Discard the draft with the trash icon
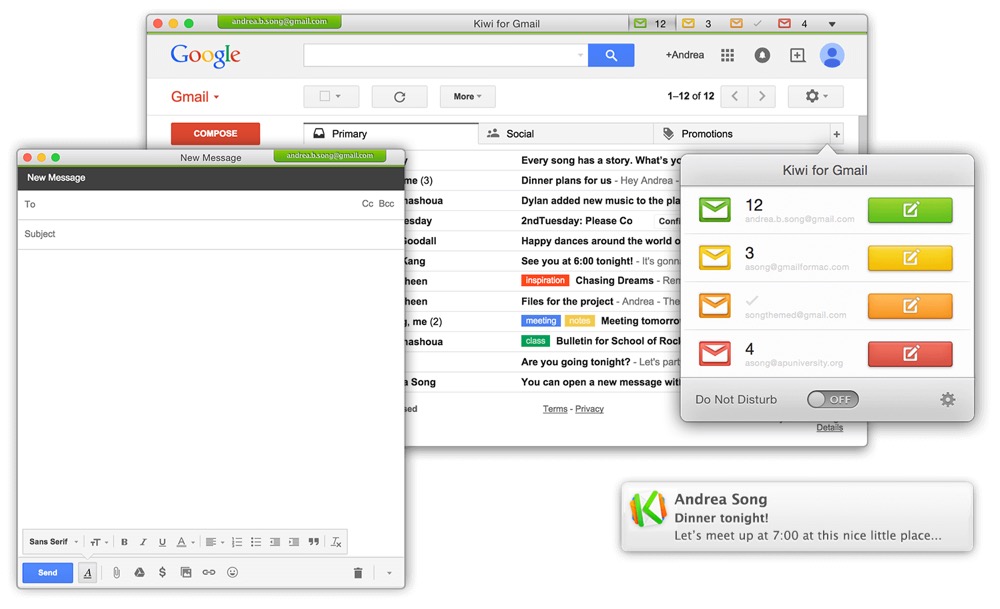Screen dimensions: 1000x609 pyautogui.click(x=358, y=573)
